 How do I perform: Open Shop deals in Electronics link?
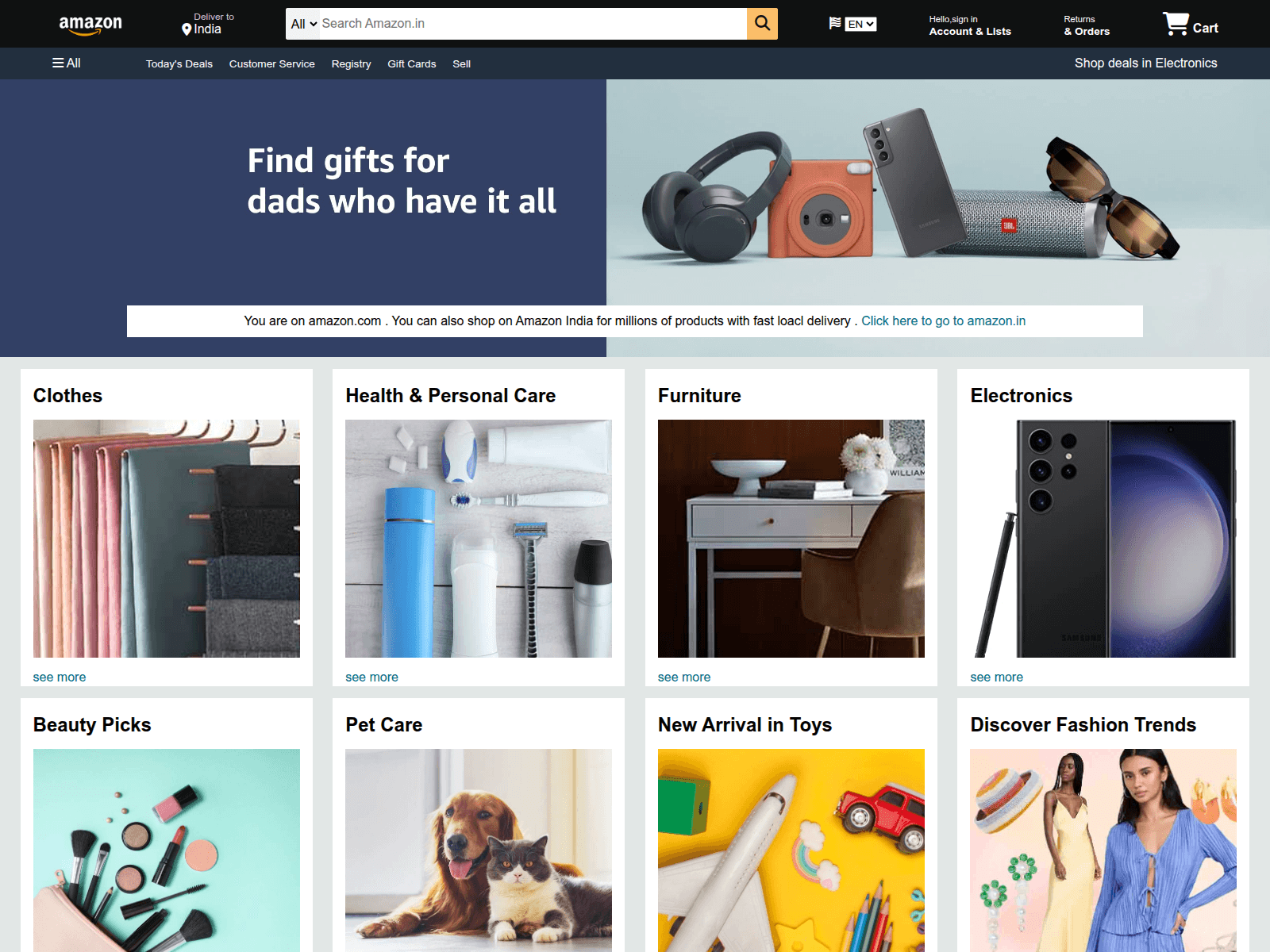[x=1145, y=63]
